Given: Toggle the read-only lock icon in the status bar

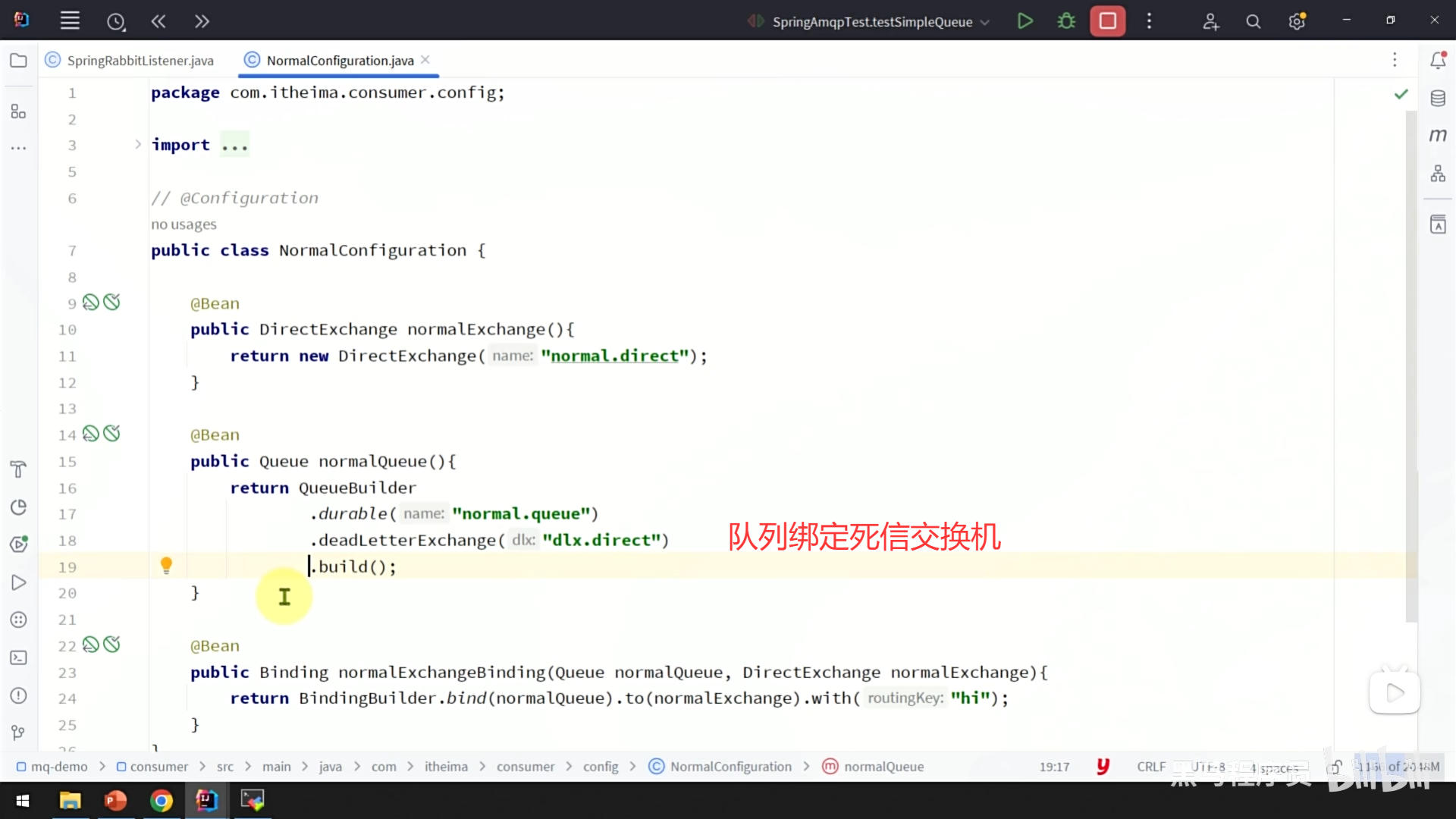Looking at the screenshot, I should point(1335,767).
